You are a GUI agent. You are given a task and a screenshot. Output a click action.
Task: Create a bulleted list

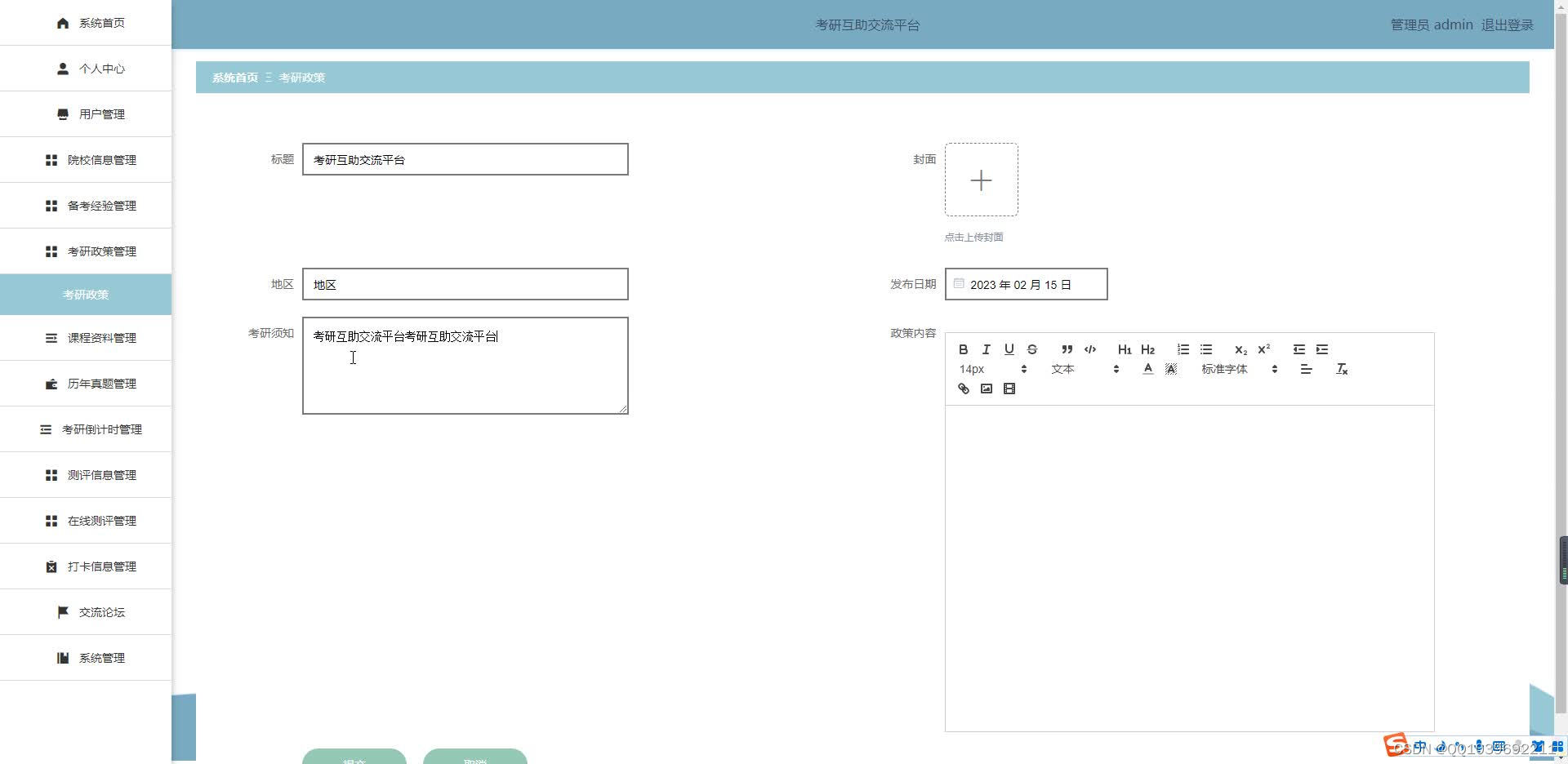coord(1205,349)
